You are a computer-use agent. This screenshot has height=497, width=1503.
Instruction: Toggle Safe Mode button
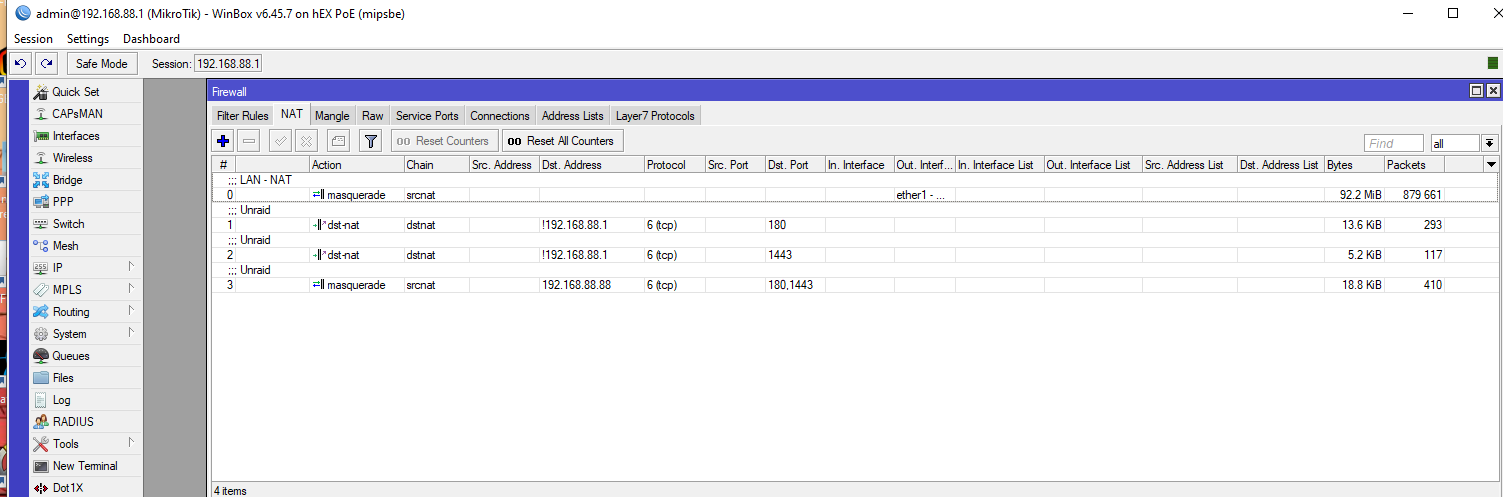point(102,63)
